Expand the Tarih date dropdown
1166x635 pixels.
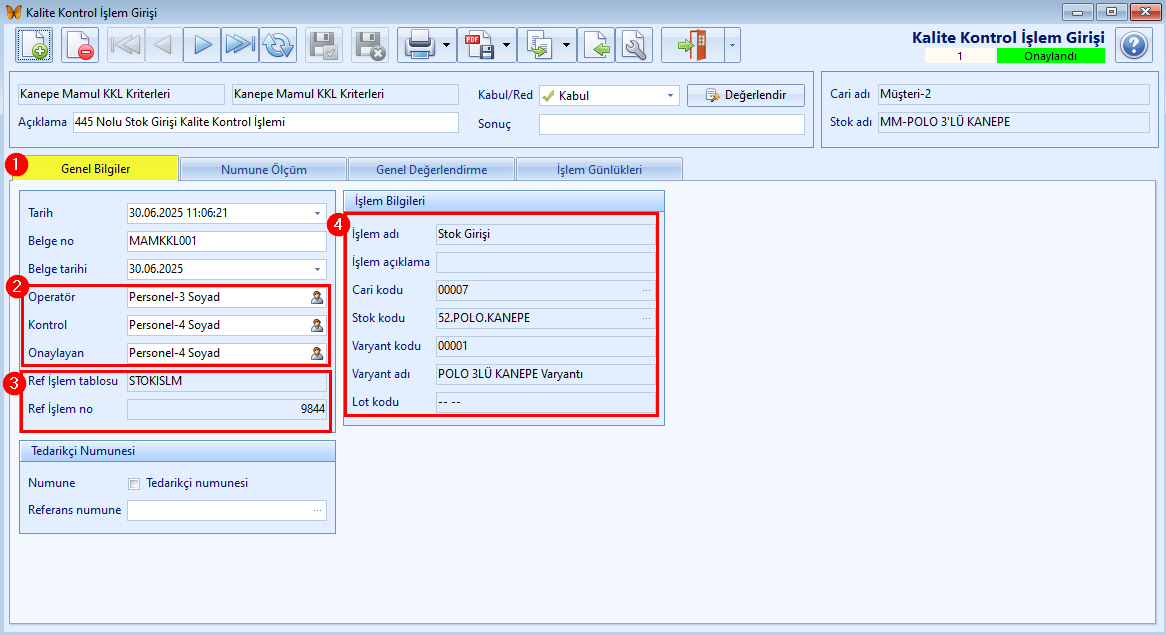[x=318, y=213]
